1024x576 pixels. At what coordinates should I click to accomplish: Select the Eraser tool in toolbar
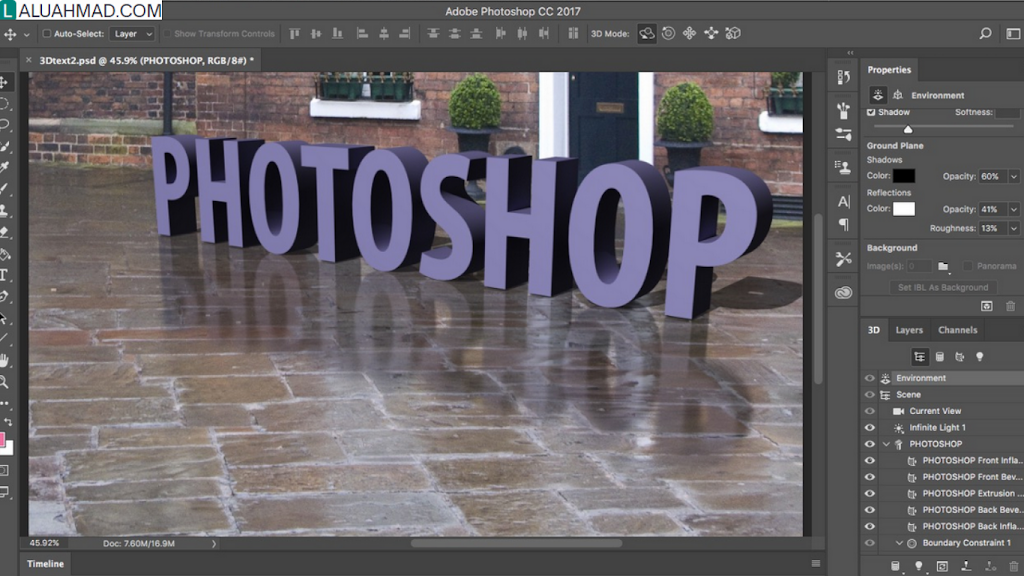(4, 232)
